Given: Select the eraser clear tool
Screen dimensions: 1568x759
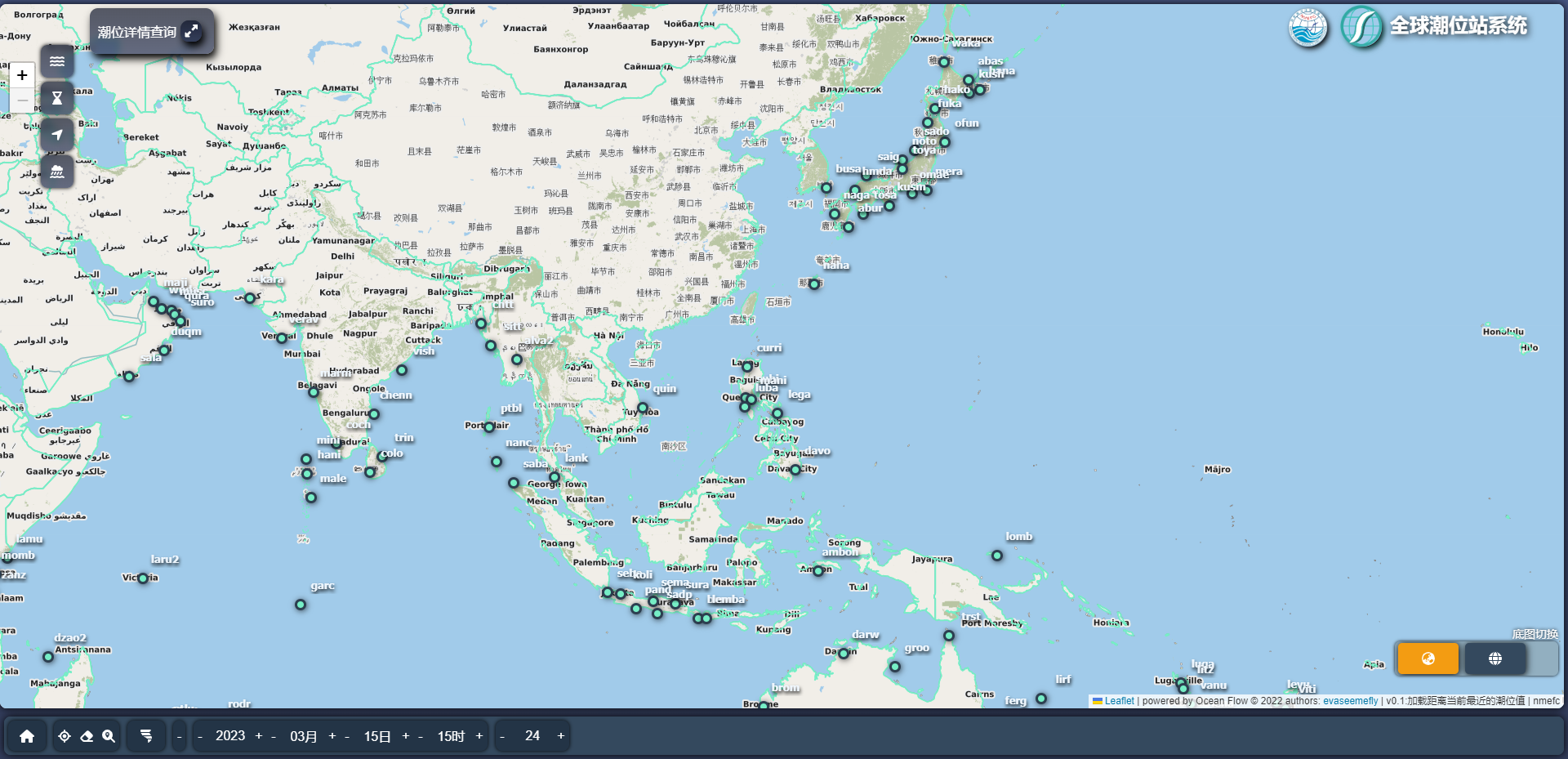Looking at the screenshot, I should pos(87,736).
